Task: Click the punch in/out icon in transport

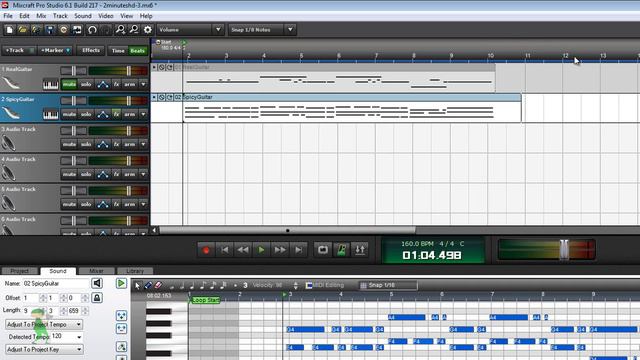Action: [x=360, y=250]
